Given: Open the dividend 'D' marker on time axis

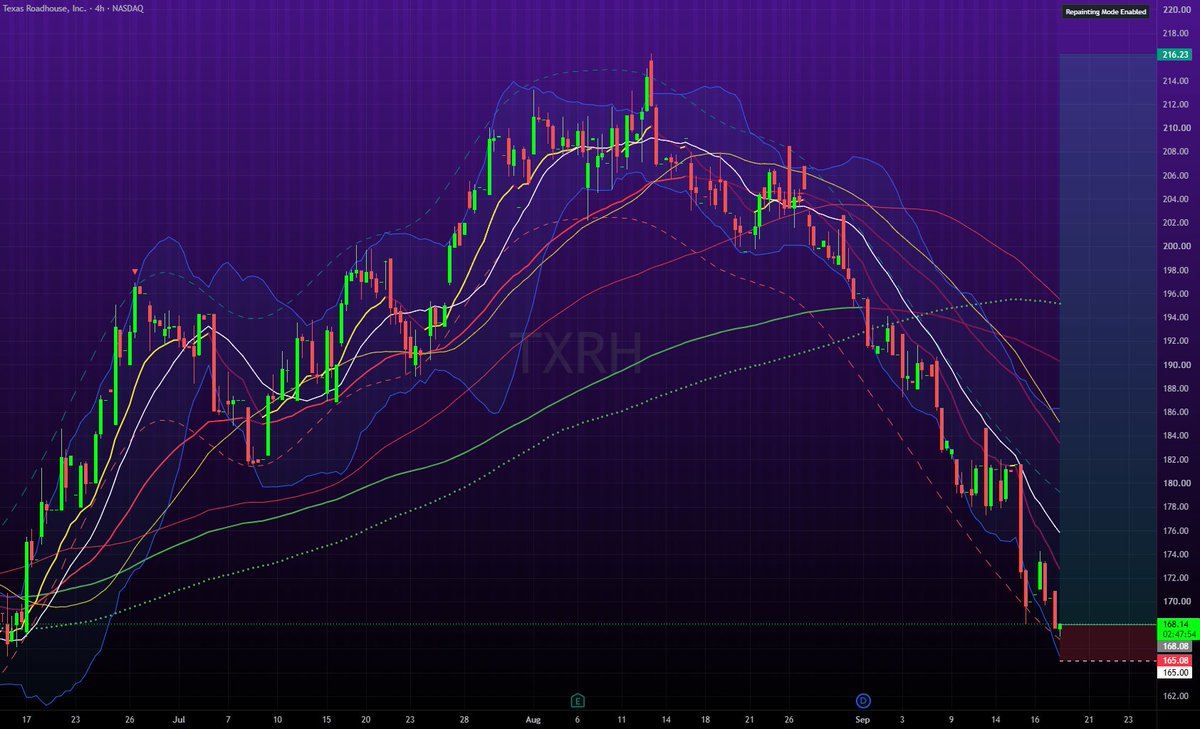Looking at the screenshot, I should (x=864, y=700).
